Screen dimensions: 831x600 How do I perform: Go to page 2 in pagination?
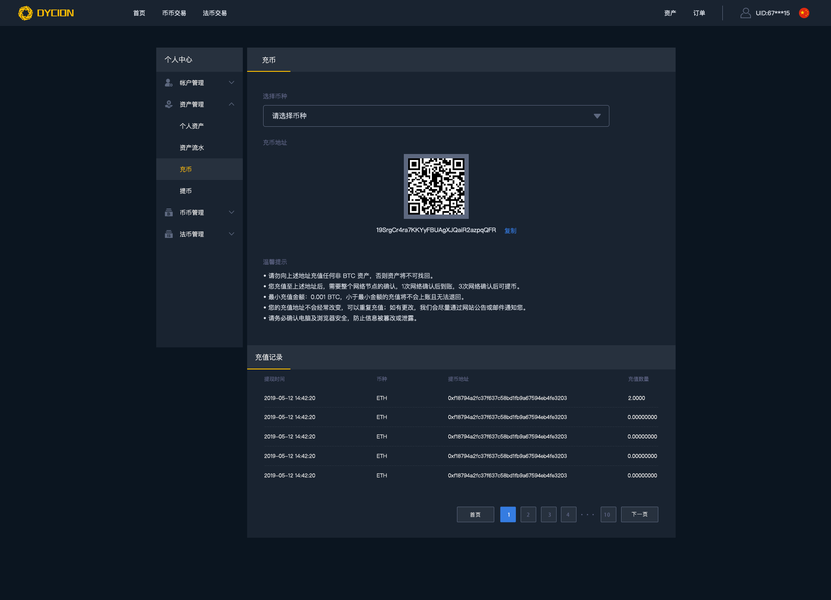tap(528, 515)
